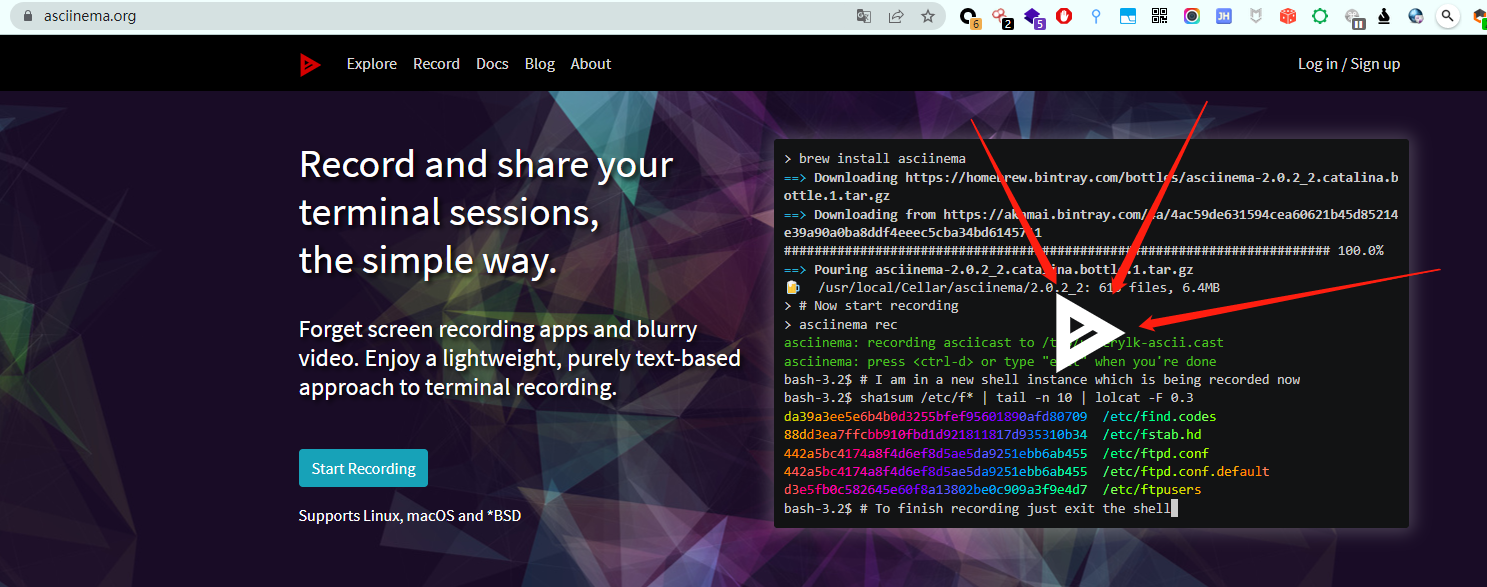Click 'Supports Linux, macOS and *BSD' text

point(410,516)
